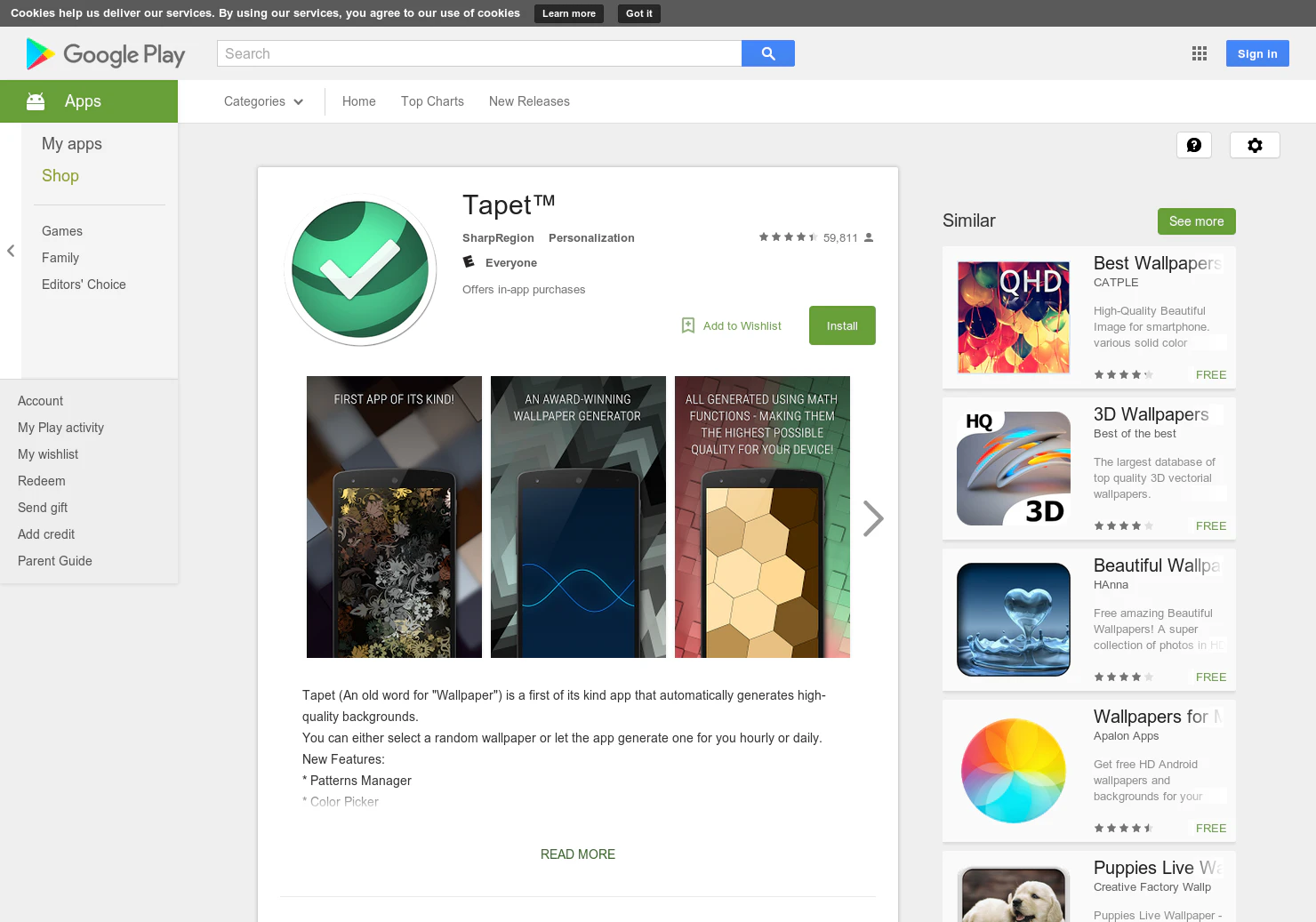Viewport: 1316px width, 922px height.
Task: Open Wallpapers by Apalon Apps icon
Action: click(1014, 771)
